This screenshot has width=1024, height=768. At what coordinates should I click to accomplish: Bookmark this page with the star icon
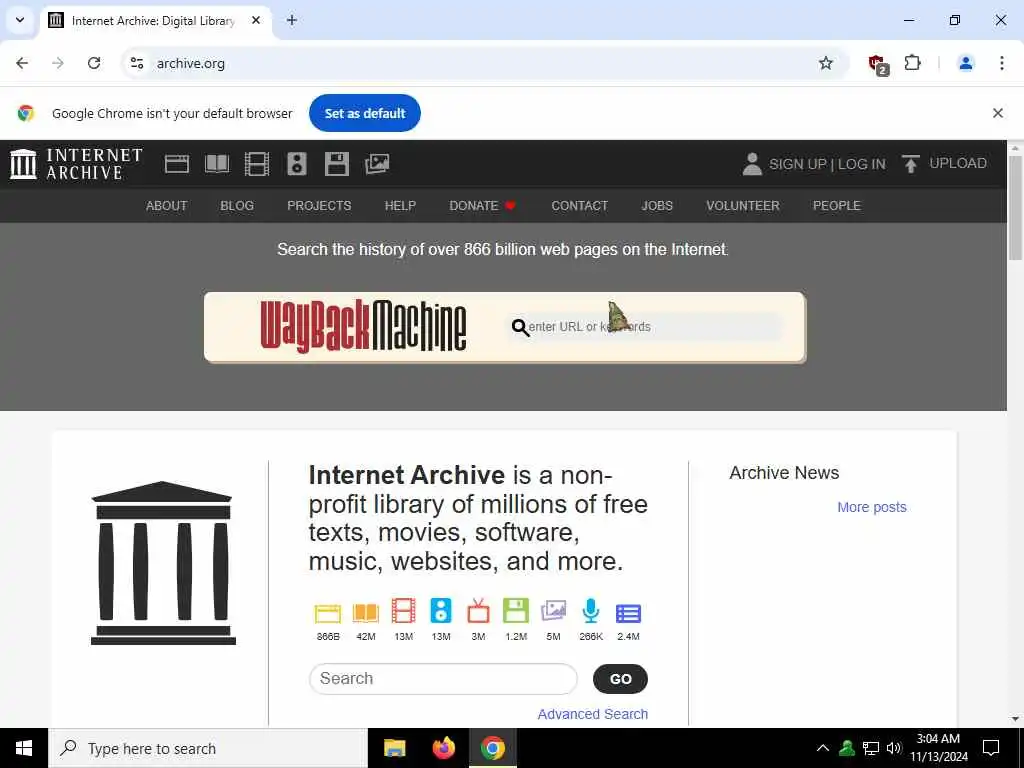click(x=825, y=63)
